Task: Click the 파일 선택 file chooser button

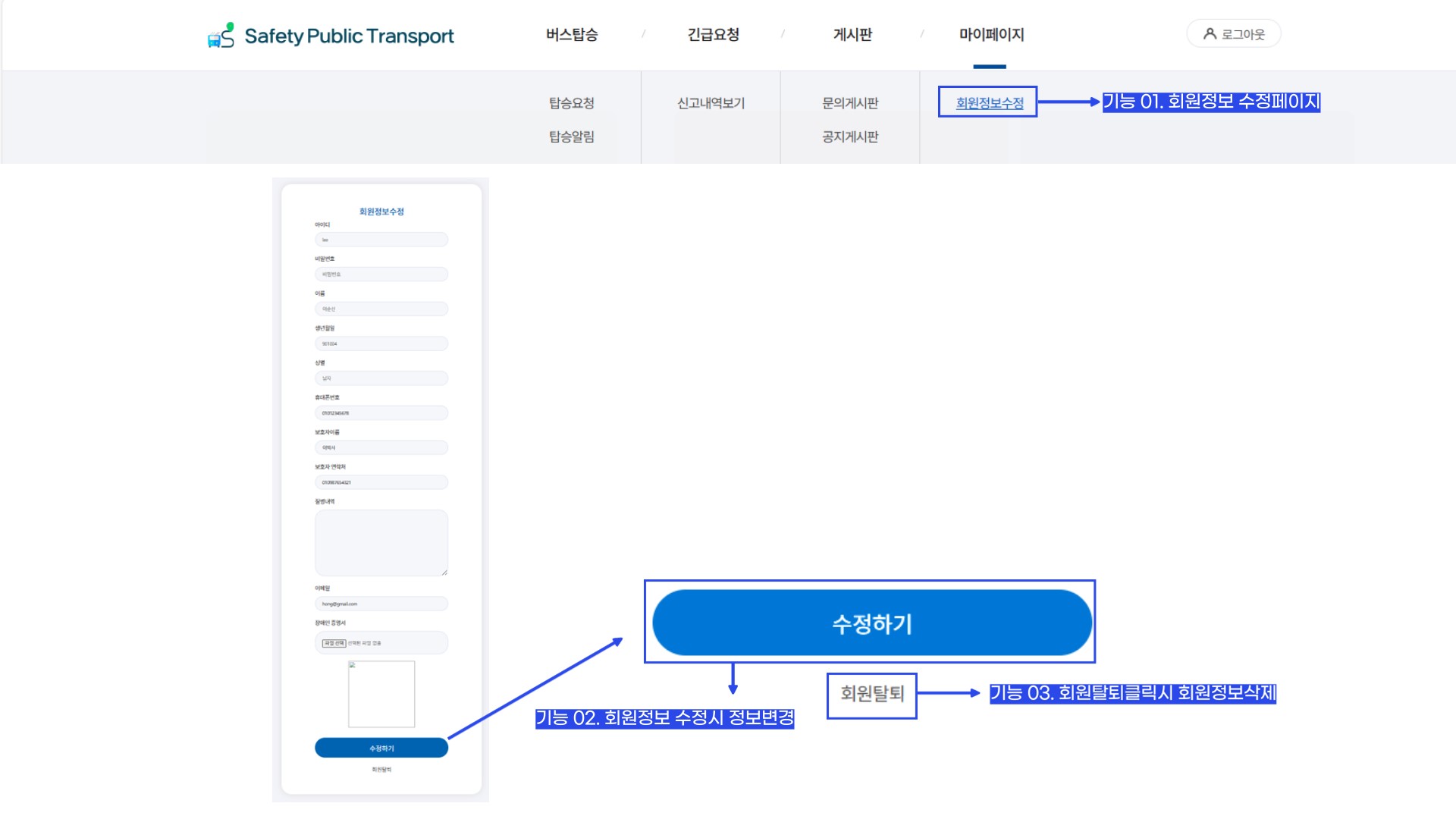Action: click(334, 643)
